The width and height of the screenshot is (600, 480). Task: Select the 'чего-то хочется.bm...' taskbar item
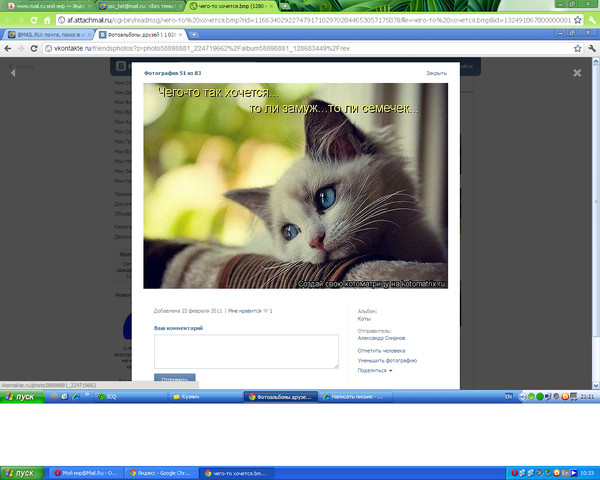[x=236, y=473]
